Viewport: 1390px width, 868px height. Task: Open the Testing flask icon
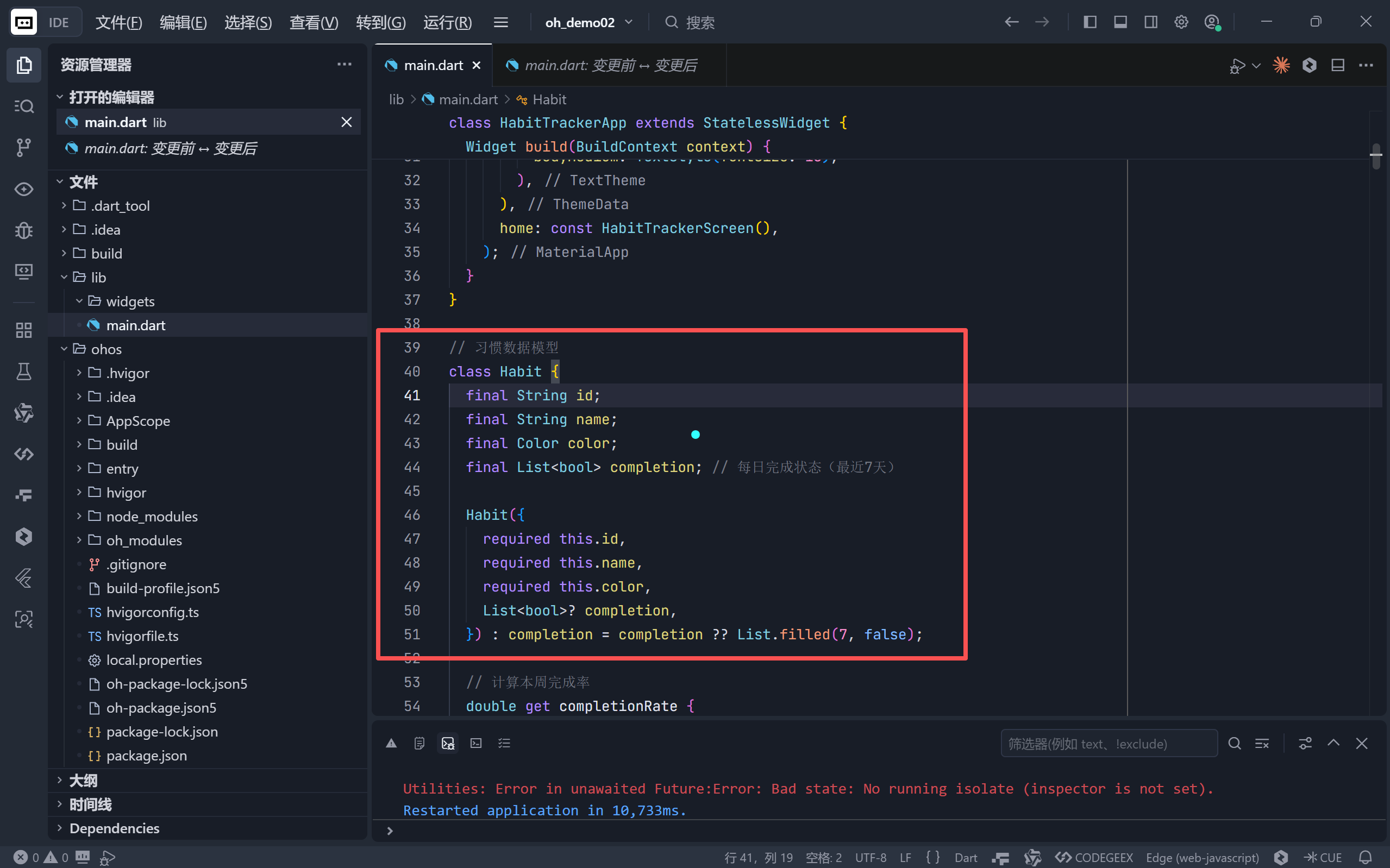[x=23, y=372]
